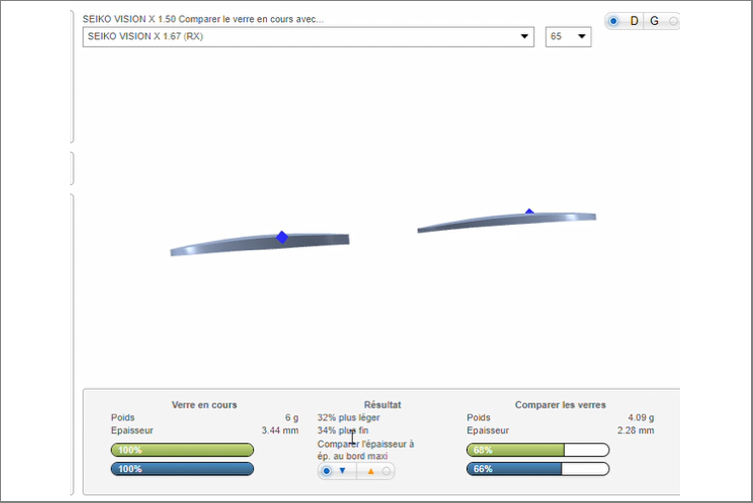This screenshot has width=753, height=503.
Task: Click the '34% plus fin' result text
Action: [343, 430]
